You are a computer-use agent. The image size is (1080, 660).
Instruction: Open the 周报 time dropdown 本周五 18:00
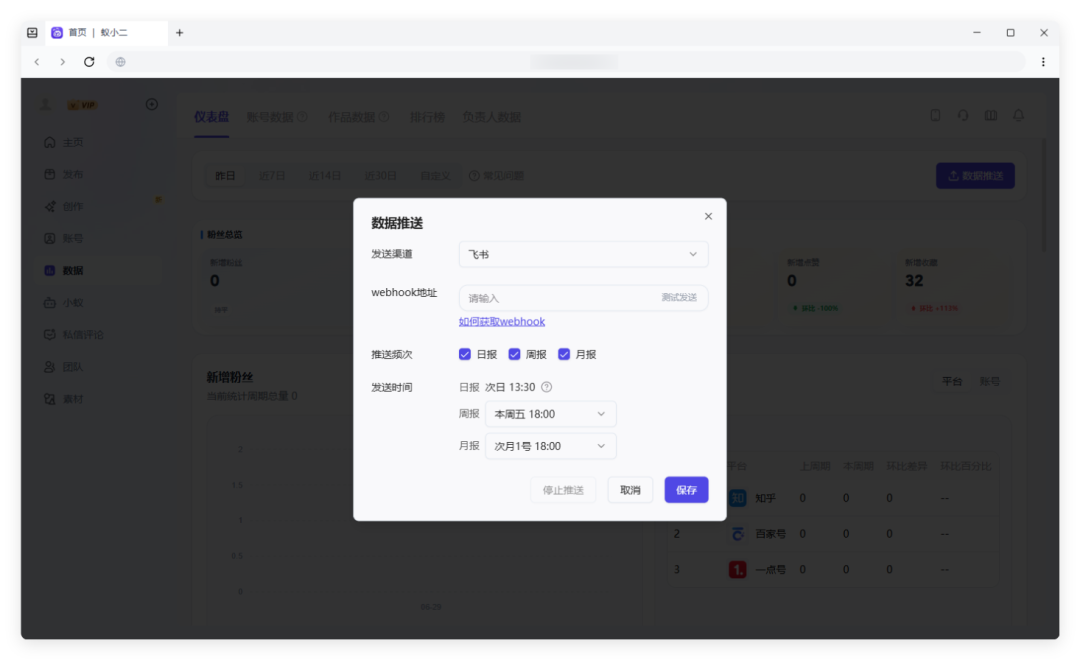coord(550,414)
